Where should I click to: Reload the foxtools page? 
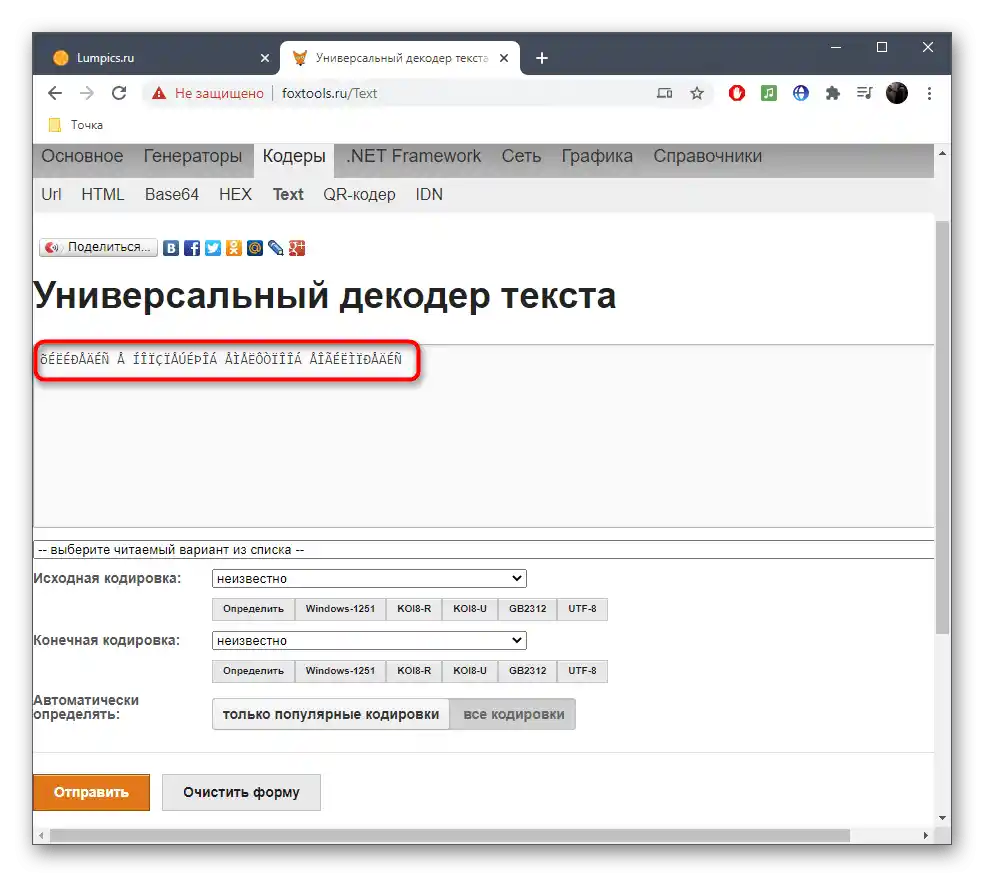119,94
